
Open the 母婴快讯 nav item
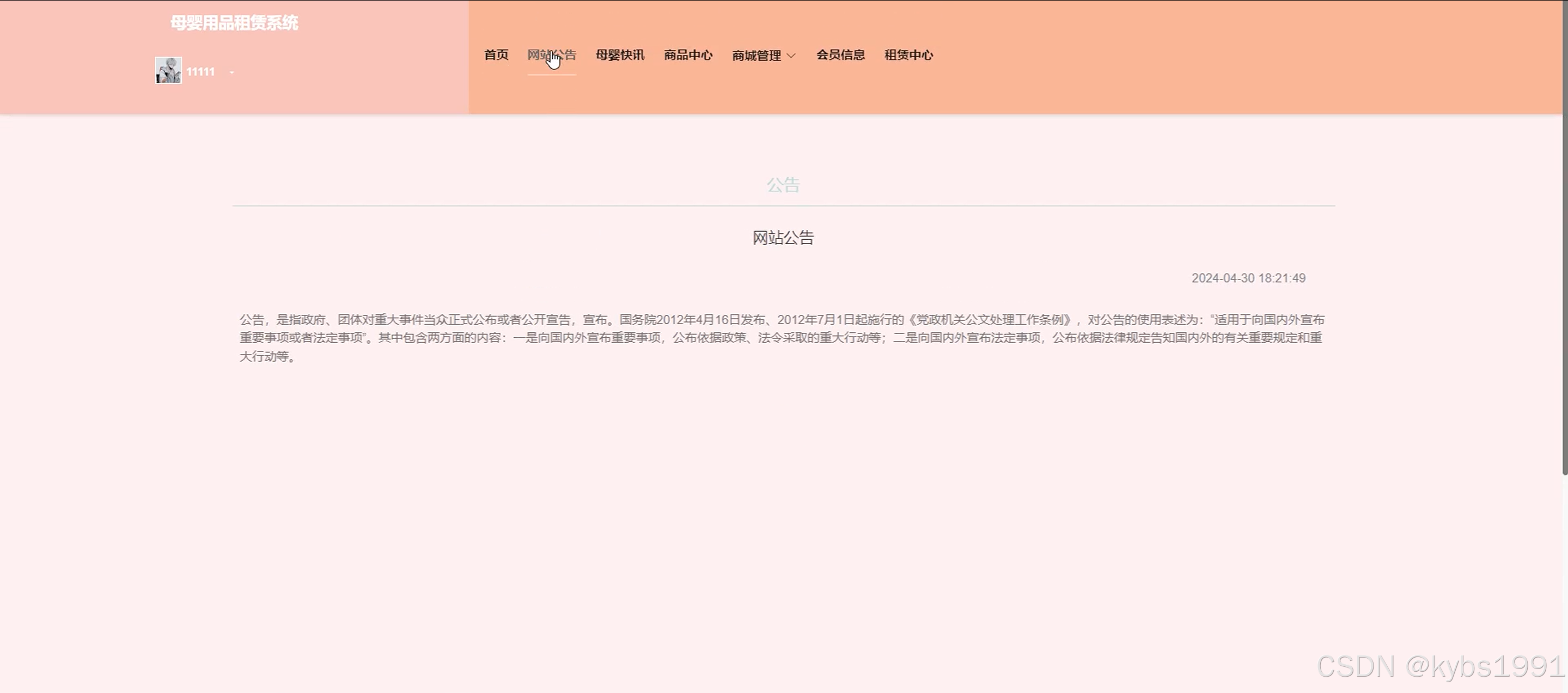pos(620,55)
